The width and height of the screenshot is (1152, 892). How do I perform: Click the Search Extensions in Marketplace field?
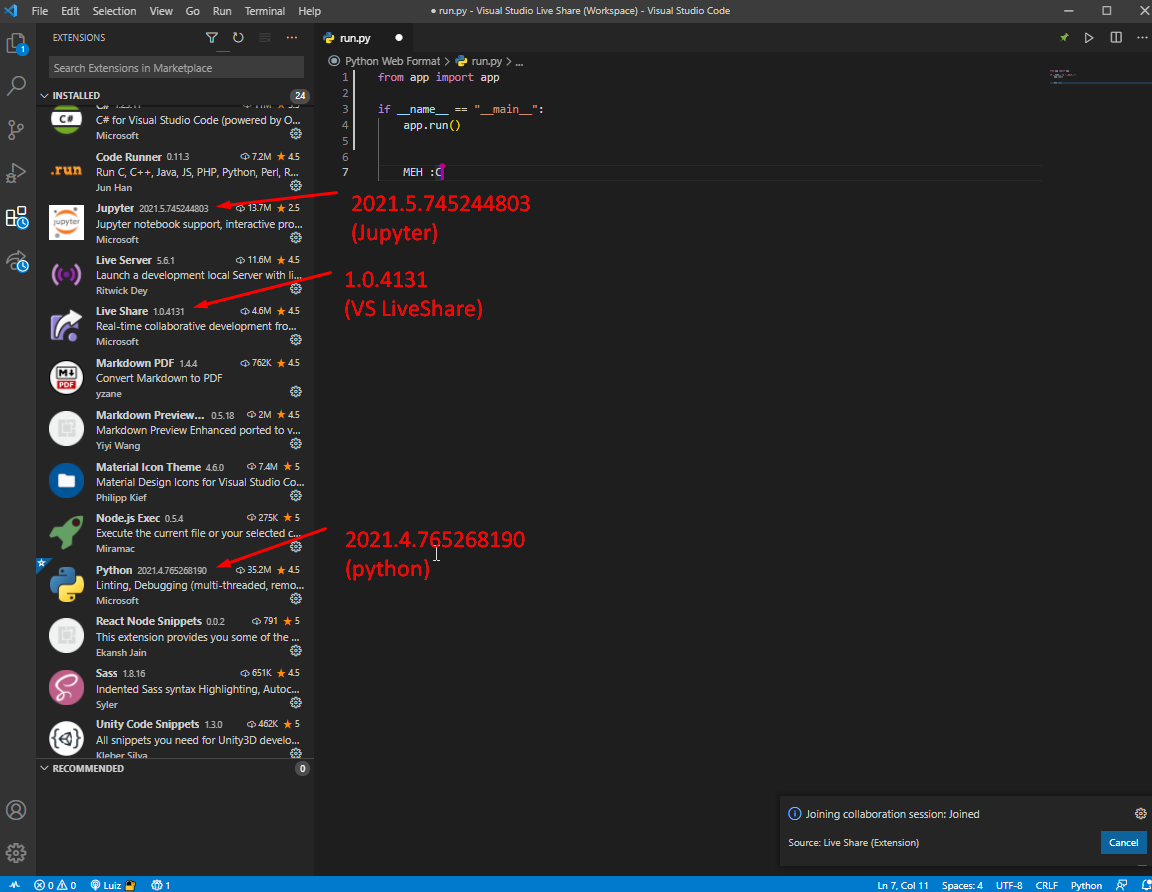[176, 68]
